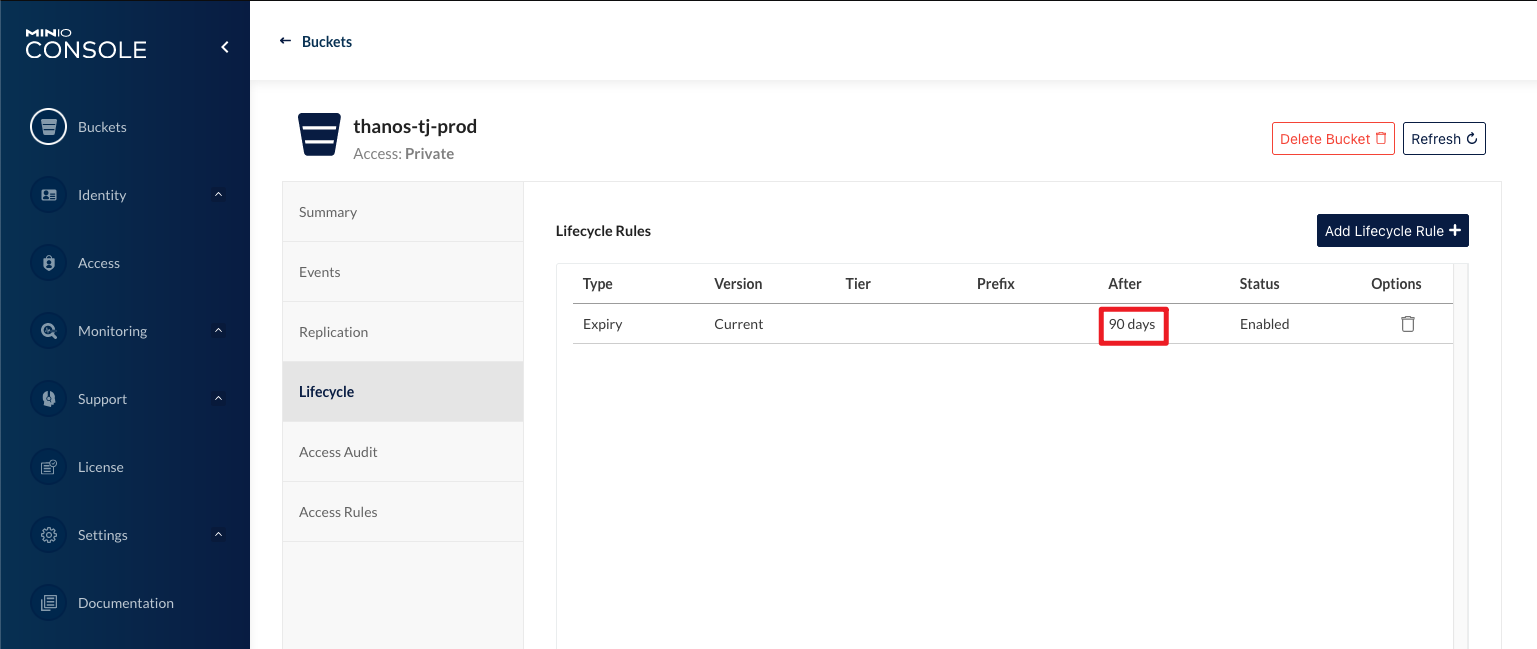
Task: Expand the Support menu chevron
Action: tap(219, 398)
